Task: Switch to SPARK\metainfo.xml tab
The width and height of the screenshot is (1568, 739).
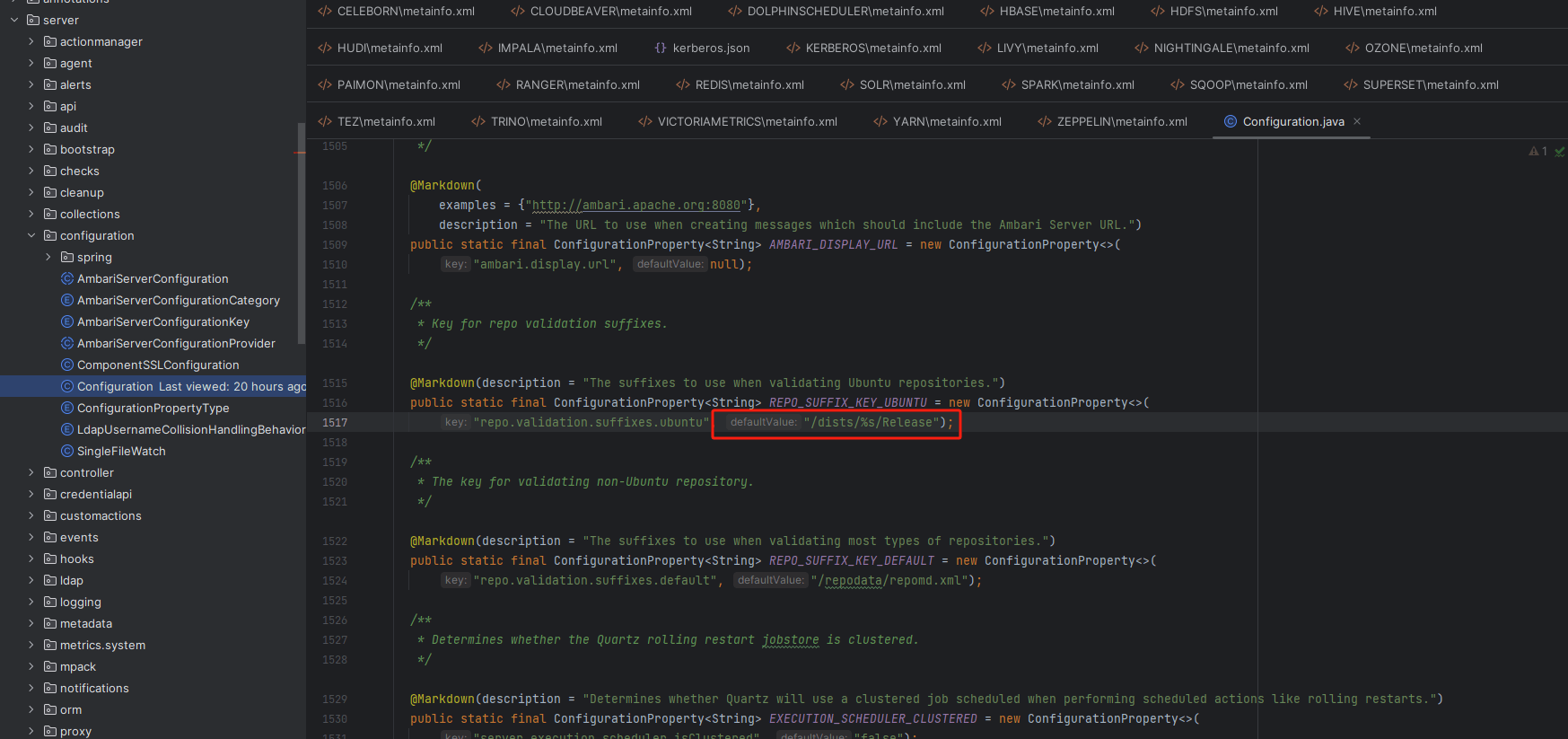Action: pos(1068,84)
